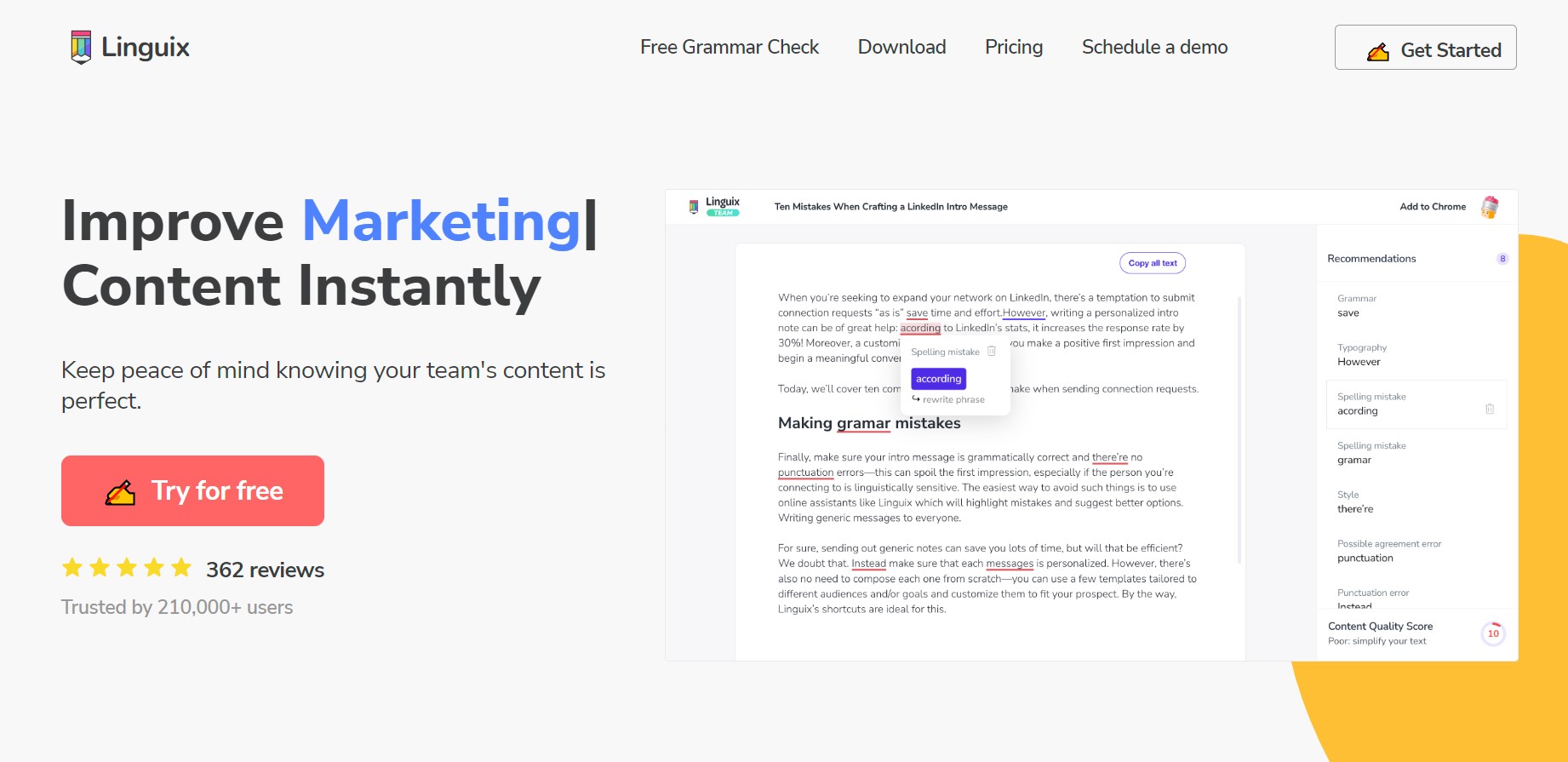The width and height of the screenshot is (1568, 762).
Task: Click the pencil icon in Try for free
Action: tap(120, 492)
